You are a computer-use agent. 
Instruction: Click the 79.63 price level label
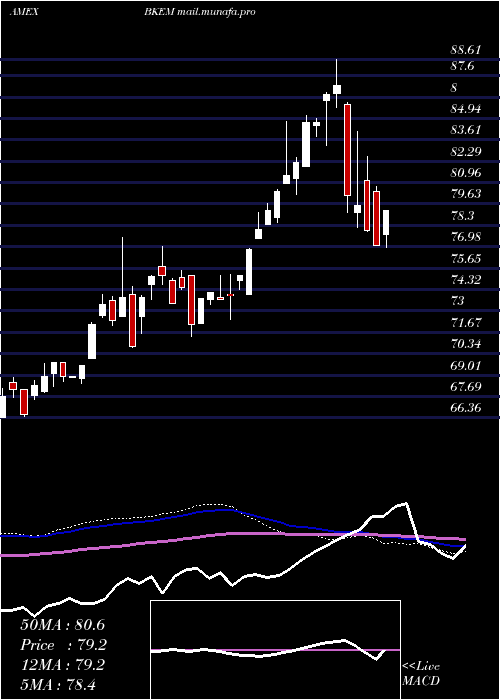(466, 194)
